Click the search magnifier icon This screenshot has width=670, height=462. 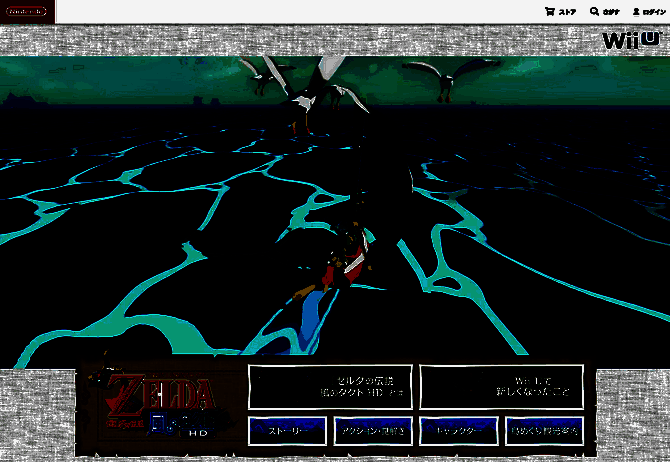pos(595,12)
